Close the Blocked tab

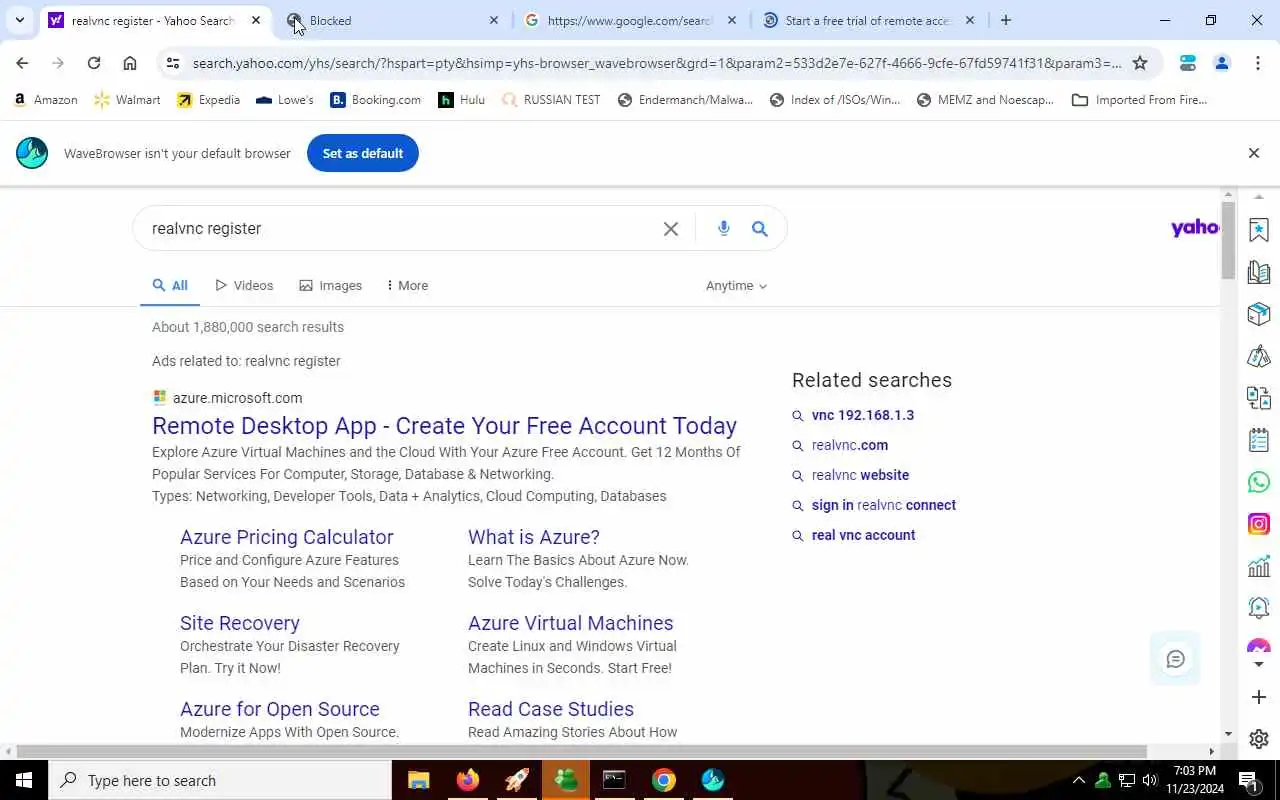(493, 20)
